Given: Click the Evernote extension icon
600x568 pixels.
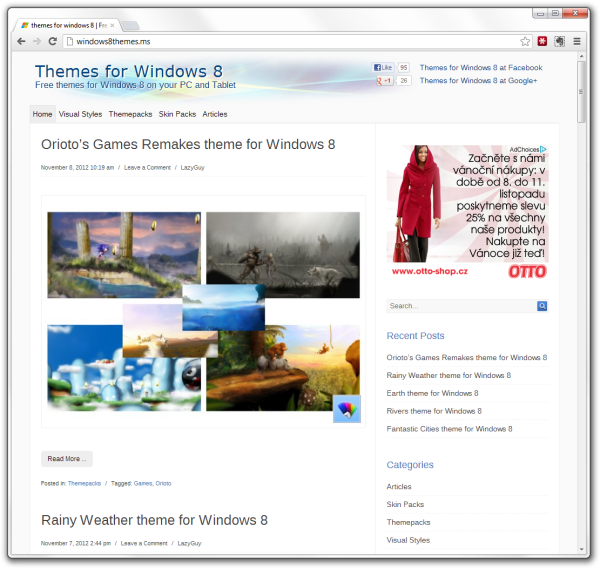Looking at the screenshot, I should tap(559, 41).
